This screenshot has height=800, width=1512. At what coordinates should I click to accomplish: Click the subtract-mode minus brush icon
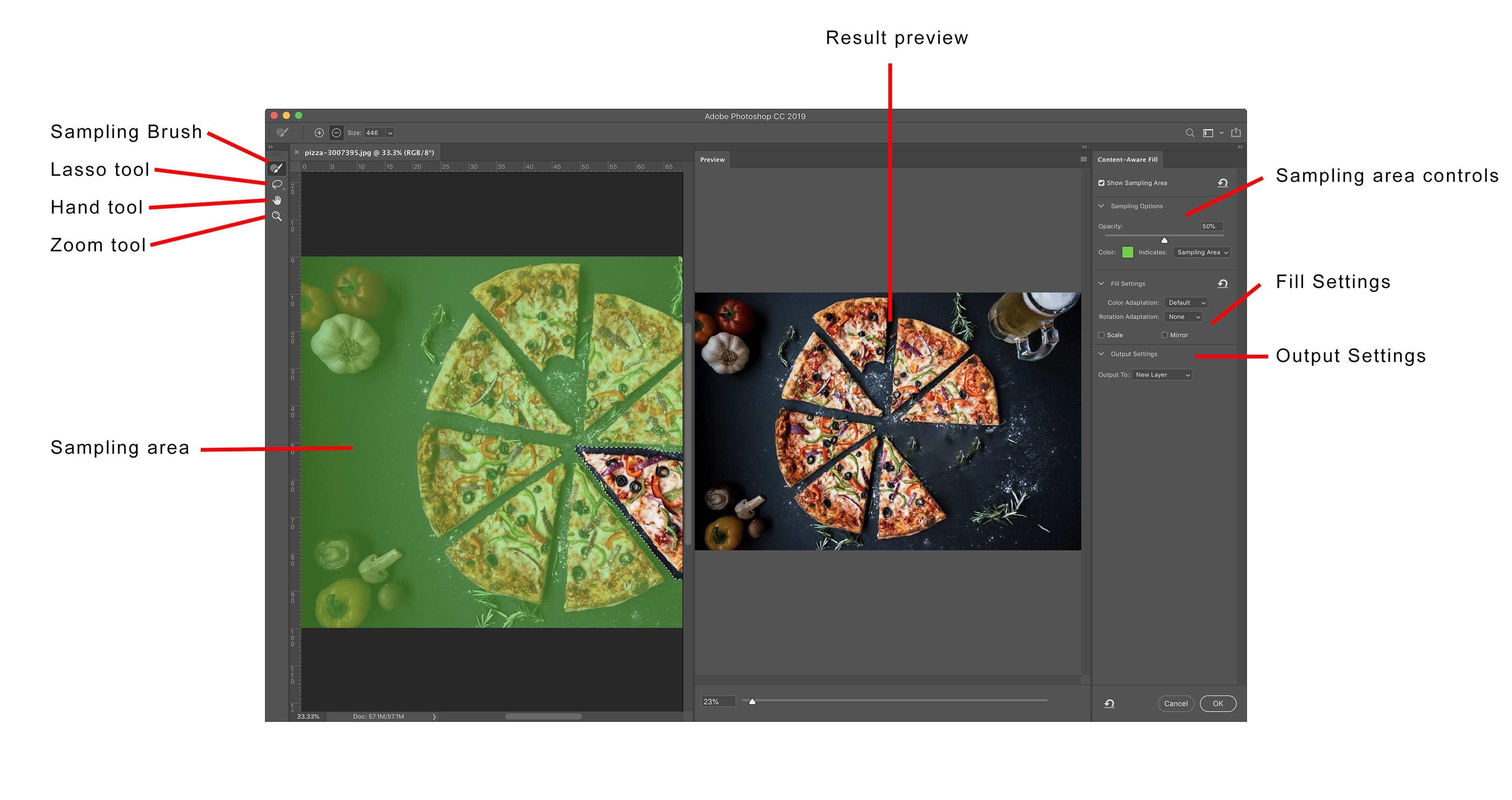pos(336,133)
